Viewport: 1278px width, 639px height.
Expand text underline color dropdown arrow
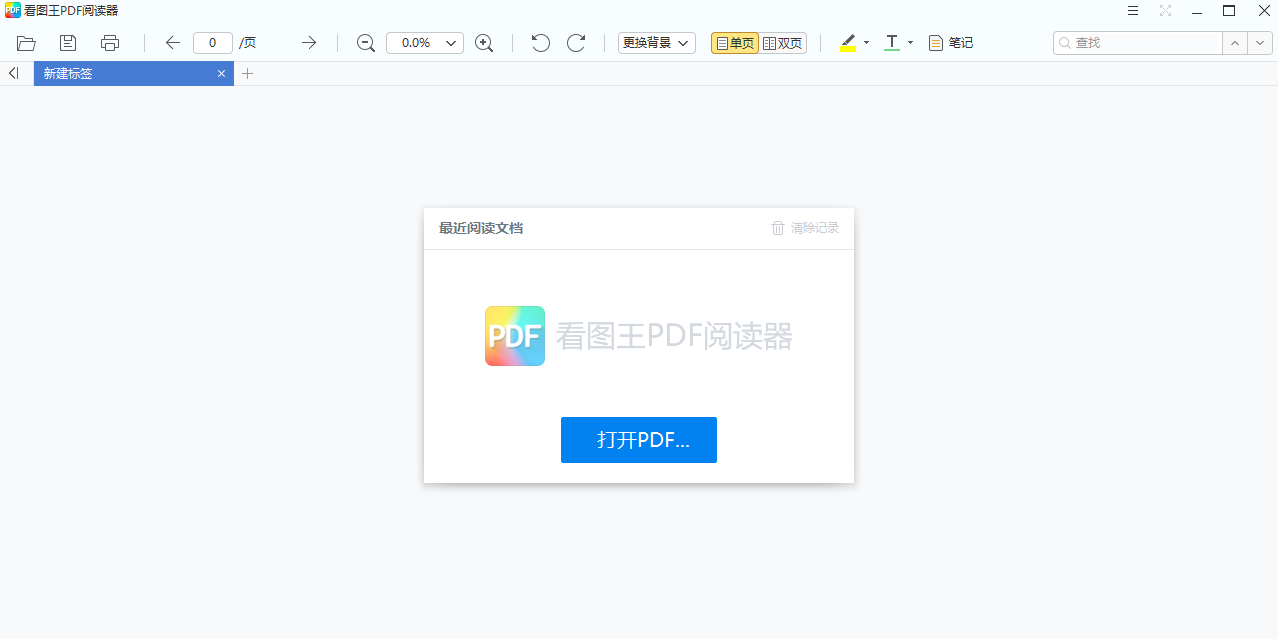coord(911,43)
